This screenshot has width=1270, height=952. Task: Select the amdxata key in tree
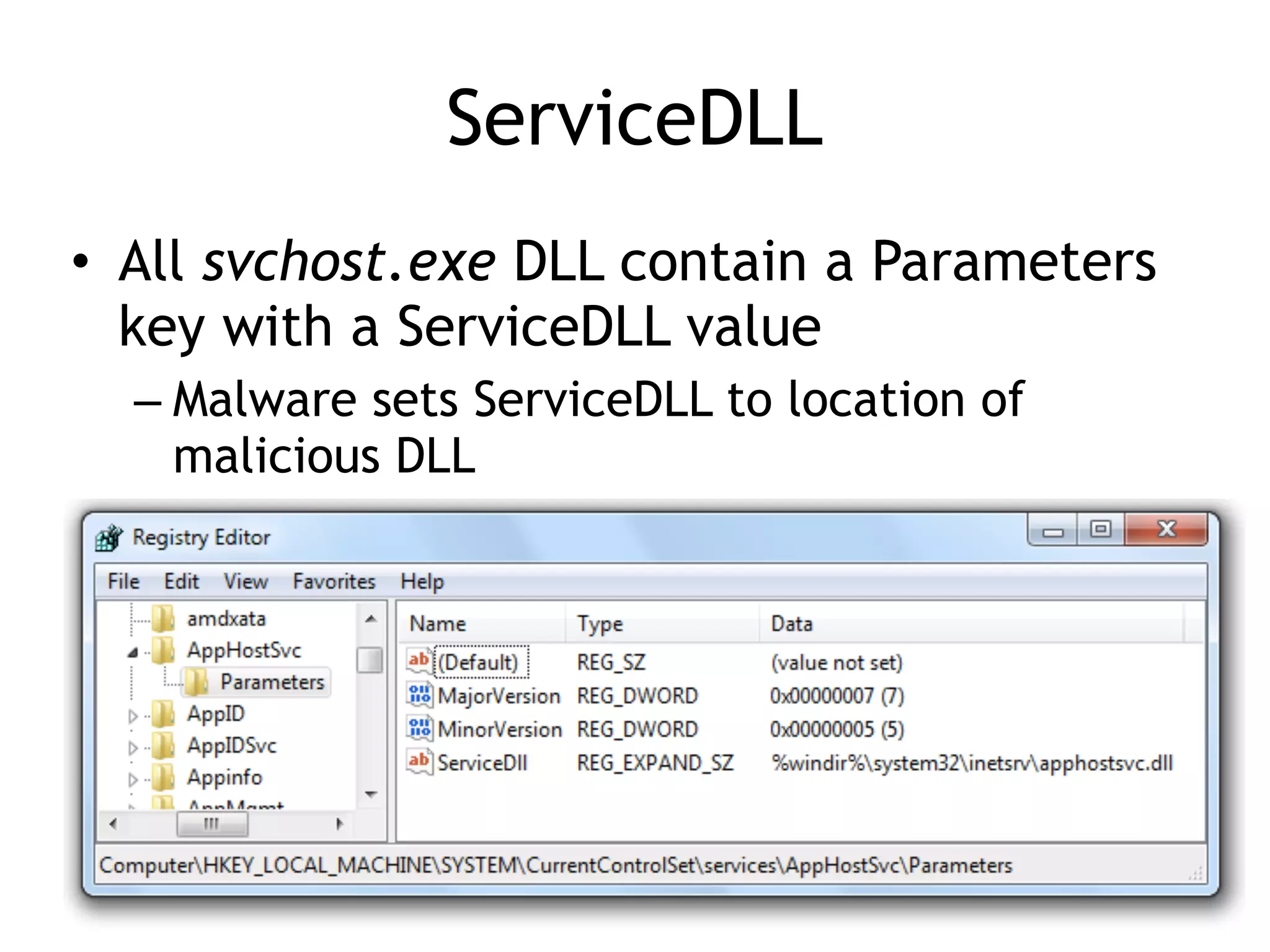click(x=226, y=619)
